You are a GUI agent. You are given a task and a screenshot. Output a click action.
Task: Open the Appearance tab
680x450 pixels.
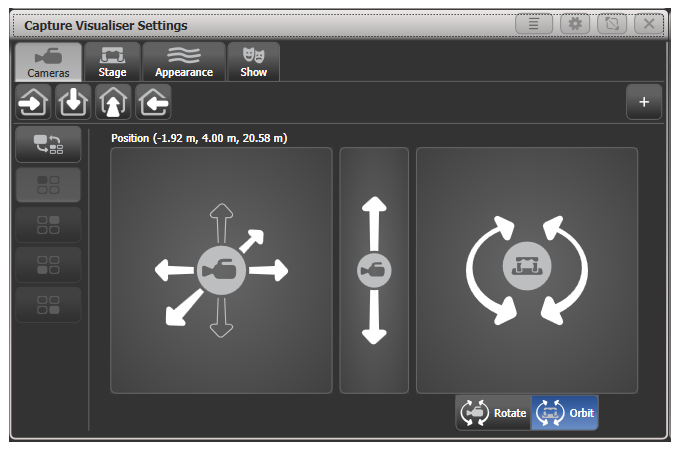click(184, 62)
